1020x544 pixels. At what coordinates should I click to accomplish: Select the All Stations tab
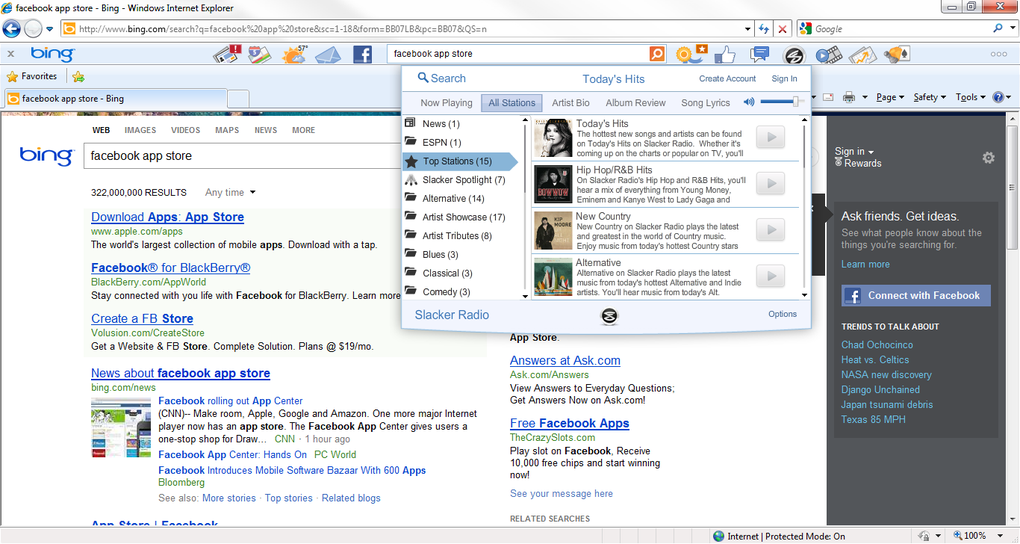click(512, 103)
